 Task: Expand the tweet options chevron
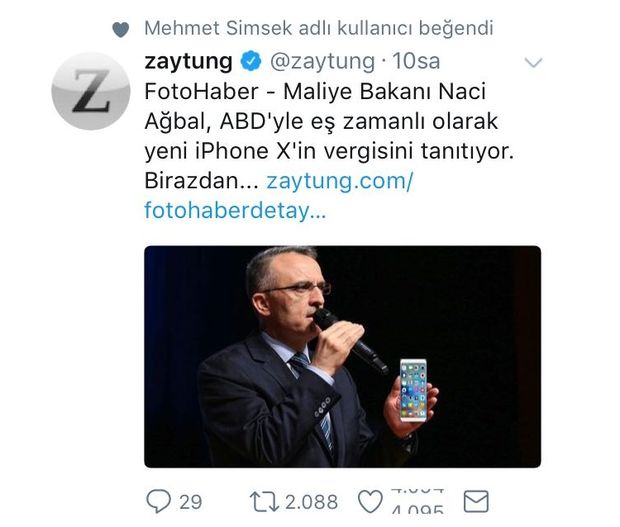tap(533, 63)
